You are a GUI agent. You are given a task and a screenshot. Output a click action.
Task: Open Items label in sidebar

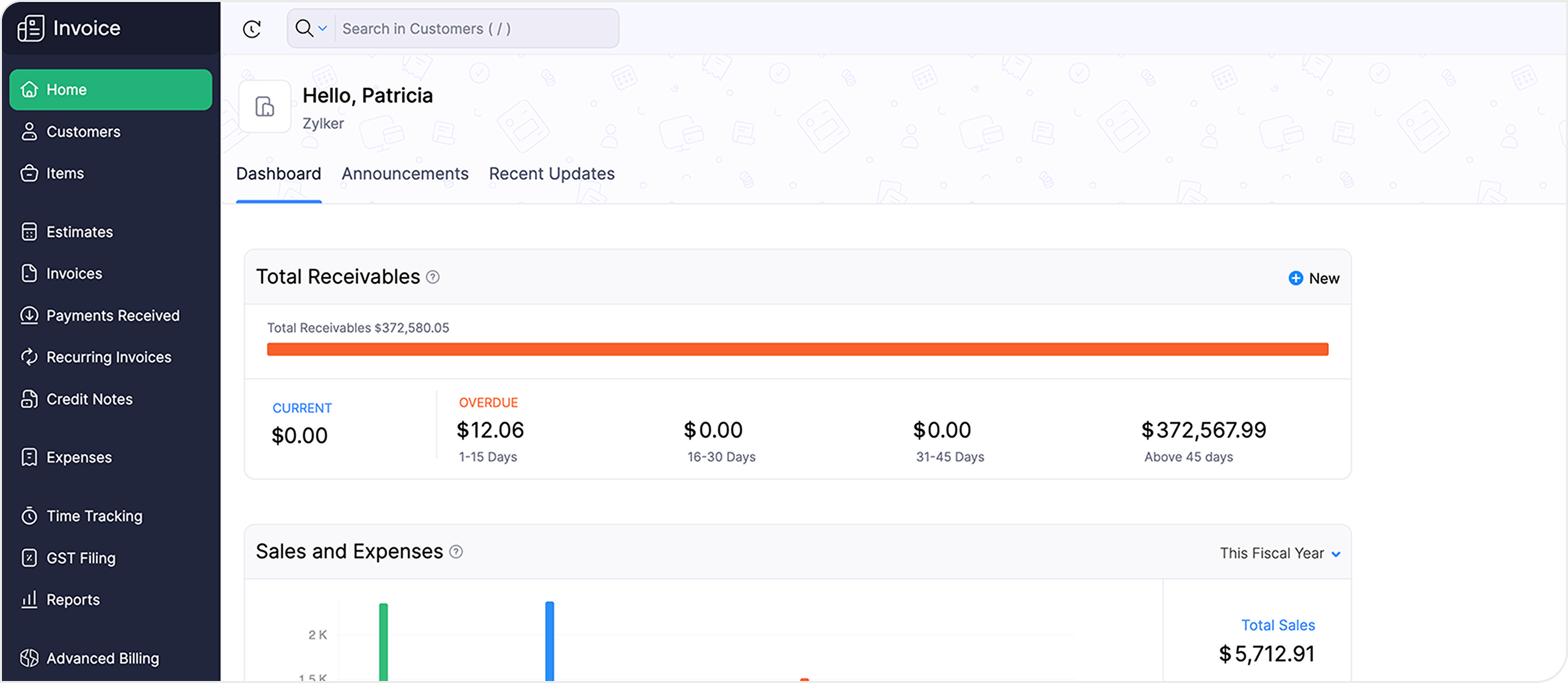[65, 173]
